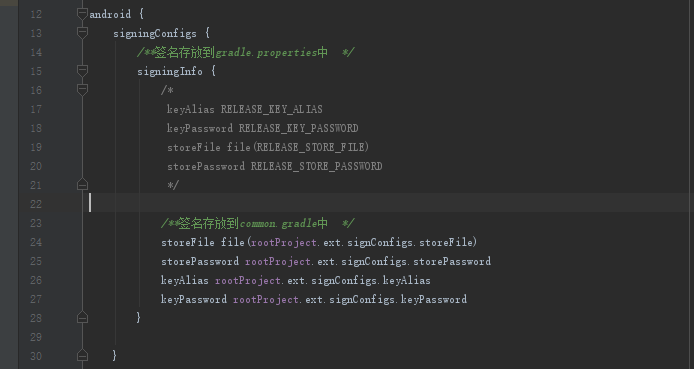Click rootProject on the storeFile line

[x=284, y=242]
